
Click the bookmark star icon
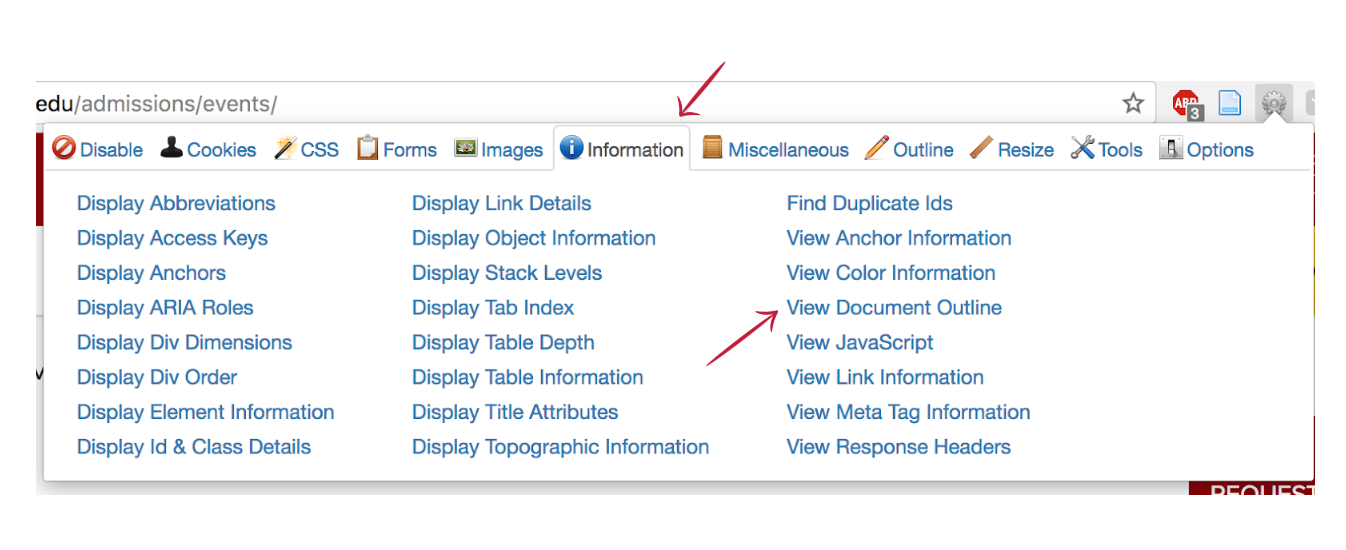(x=1132, y=103)
